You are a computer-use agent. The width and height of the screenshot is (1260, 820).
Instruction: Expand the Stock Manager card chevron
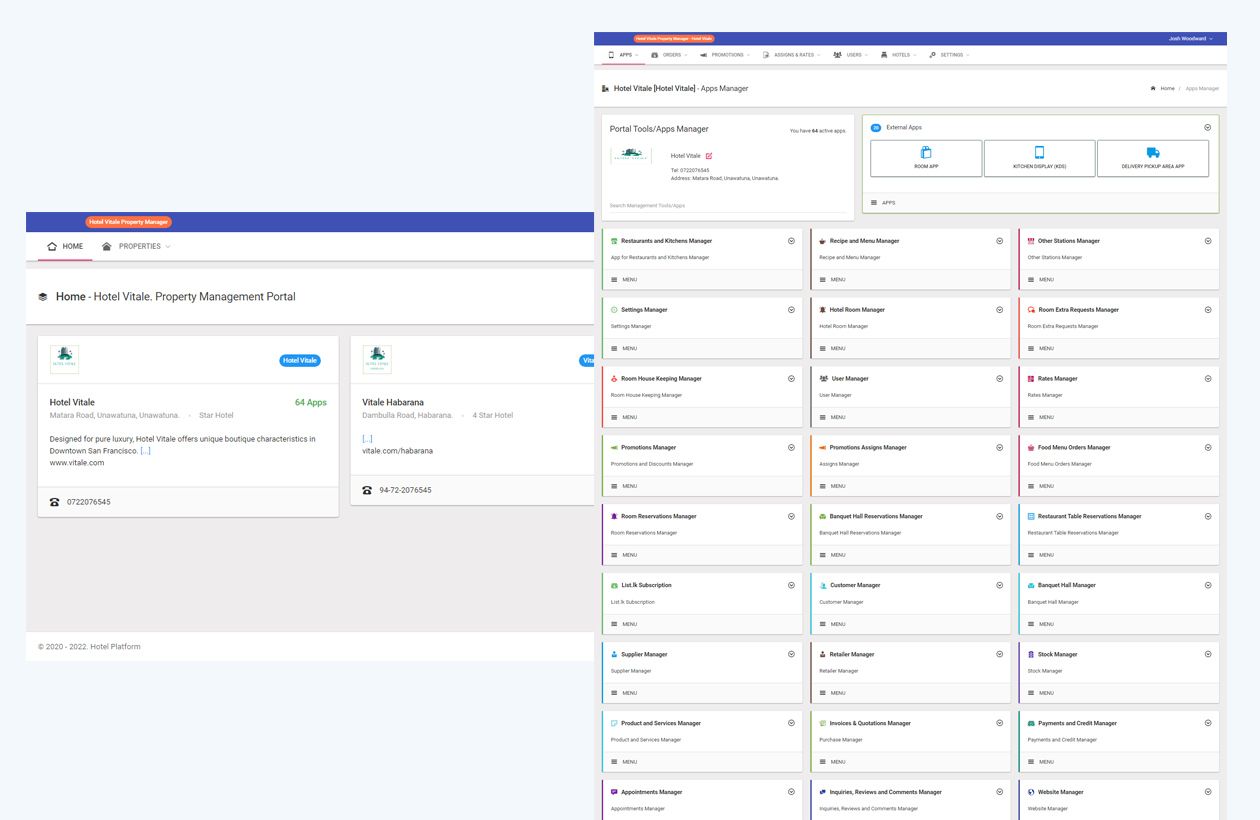[1208, 654]
